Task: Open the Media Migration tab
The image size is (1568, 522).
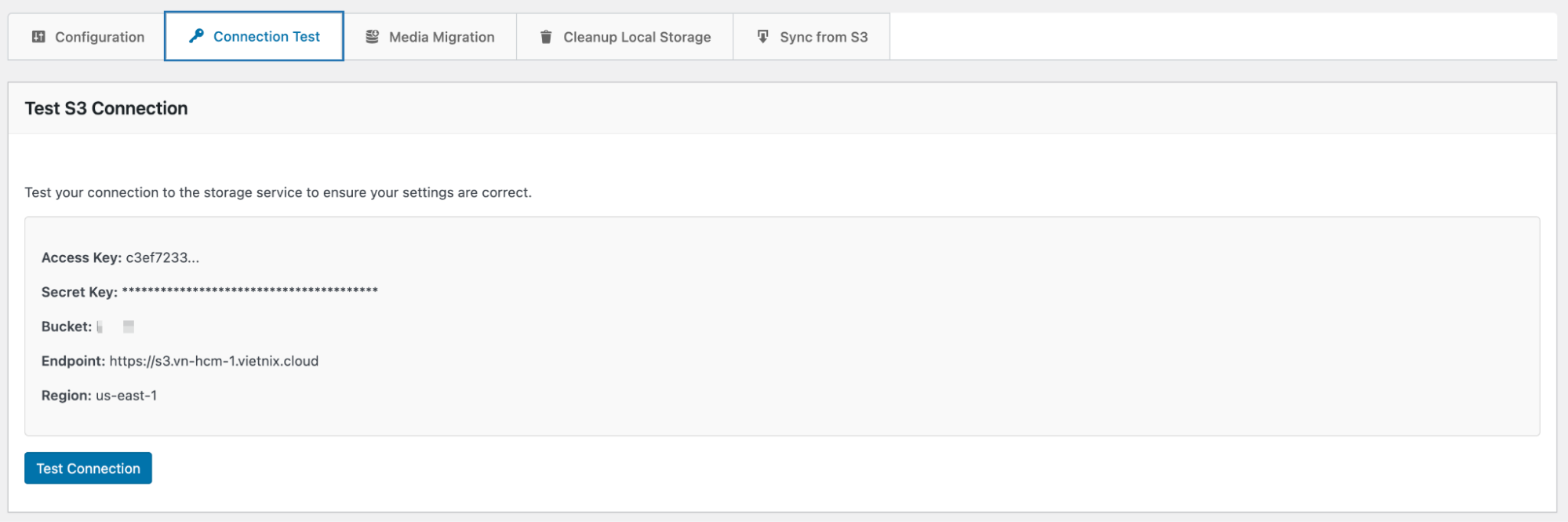Action: point(442,37)
